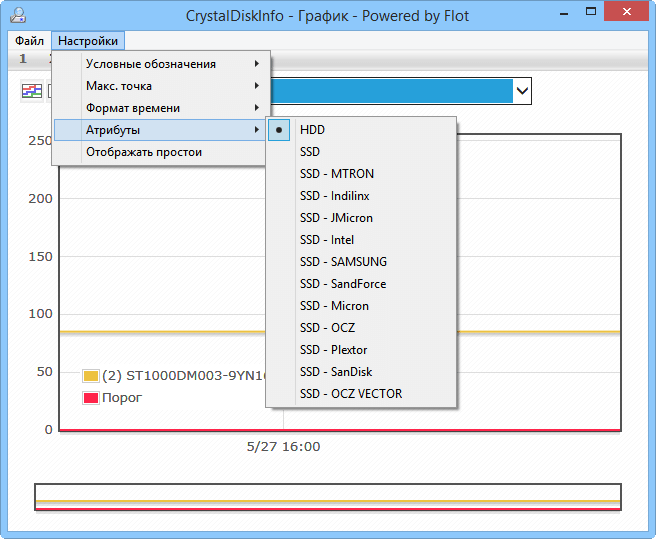
Task: Select SSD - JMicron attributes
Action: [361, 218]
